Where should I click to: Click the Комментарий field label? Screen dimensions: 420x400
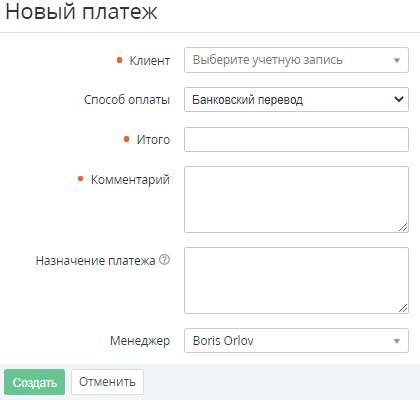(130, 180)
